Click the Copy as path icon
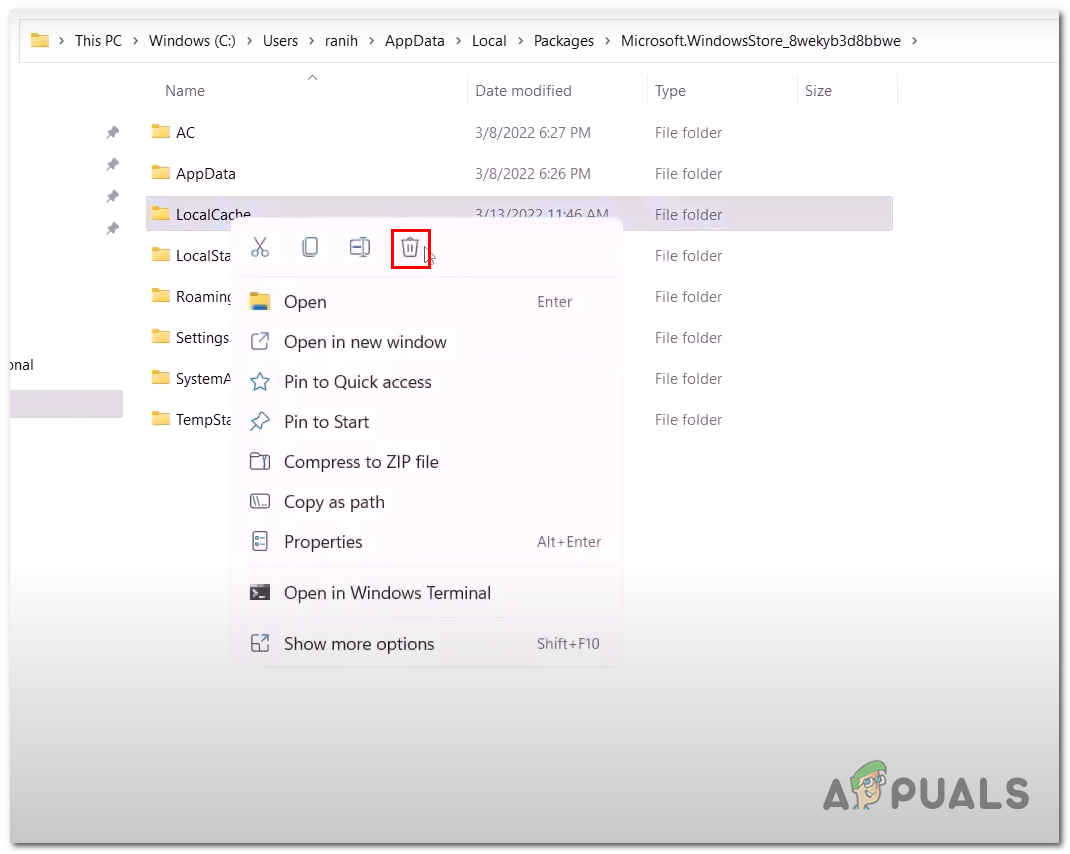1070x854 pixels. tap(260, 501)
